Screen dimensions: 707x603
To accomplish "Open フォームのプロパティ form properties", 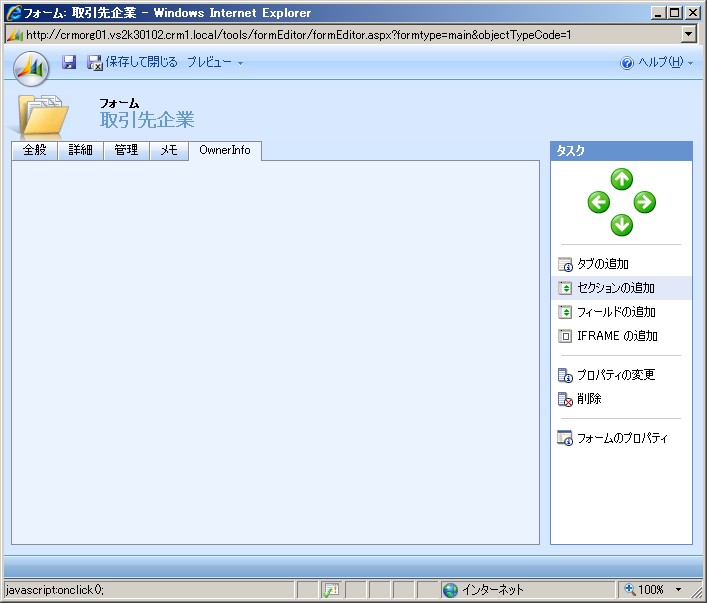I will (x=620, y=438).
